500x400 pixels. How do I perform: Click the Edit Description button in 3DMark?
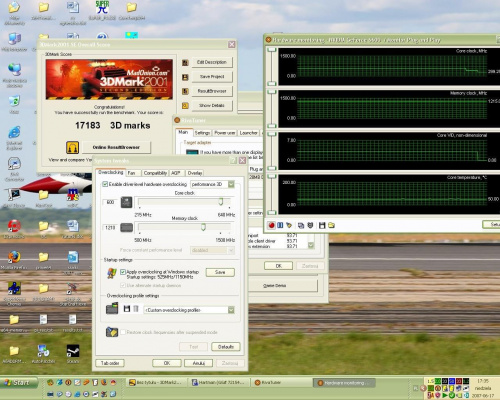coord(212,62)
